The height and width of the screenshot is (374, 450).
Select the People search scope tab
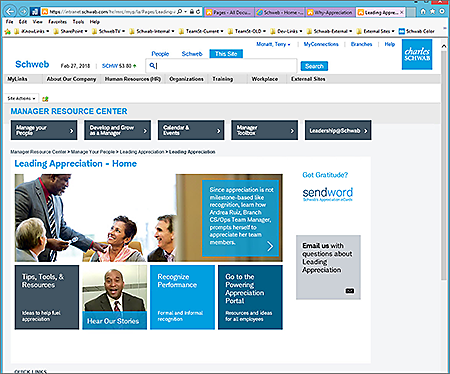[x=160, y=54]
